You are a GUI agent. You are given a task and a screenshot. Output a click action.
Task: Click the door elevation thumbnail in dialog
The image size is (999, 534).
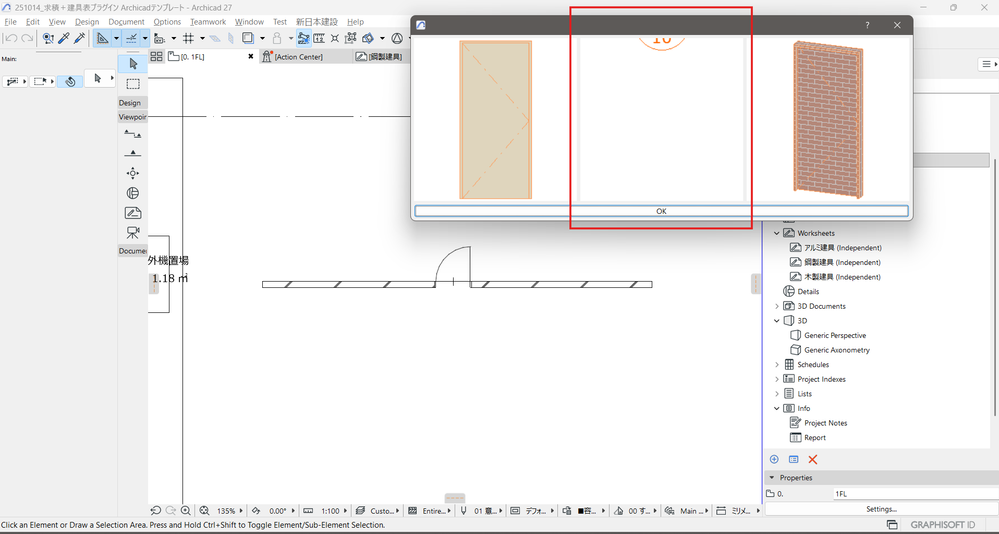click(x=495, y=120)
